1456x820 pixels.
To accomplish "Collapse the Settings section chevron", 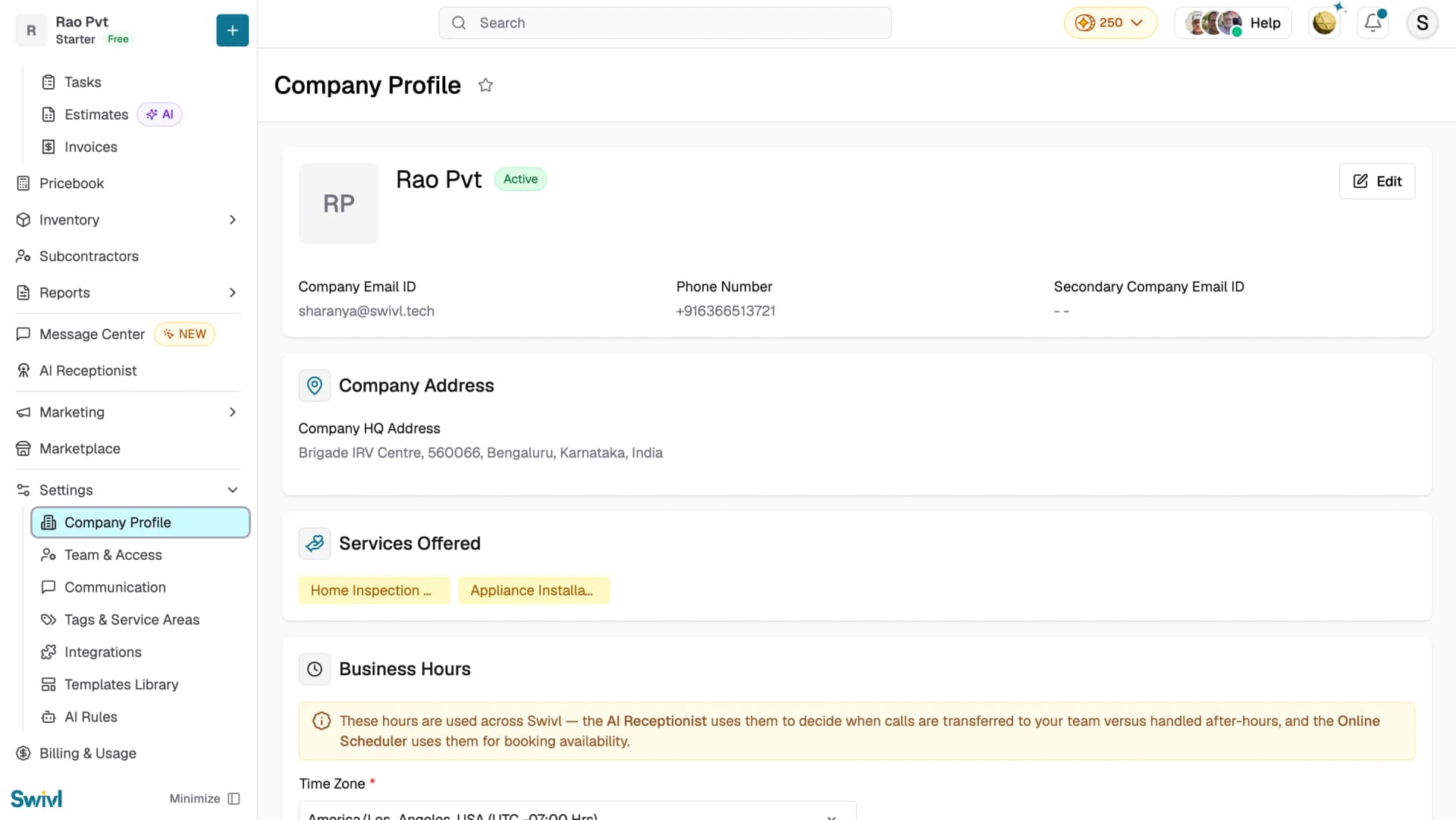I will [232, 490].
